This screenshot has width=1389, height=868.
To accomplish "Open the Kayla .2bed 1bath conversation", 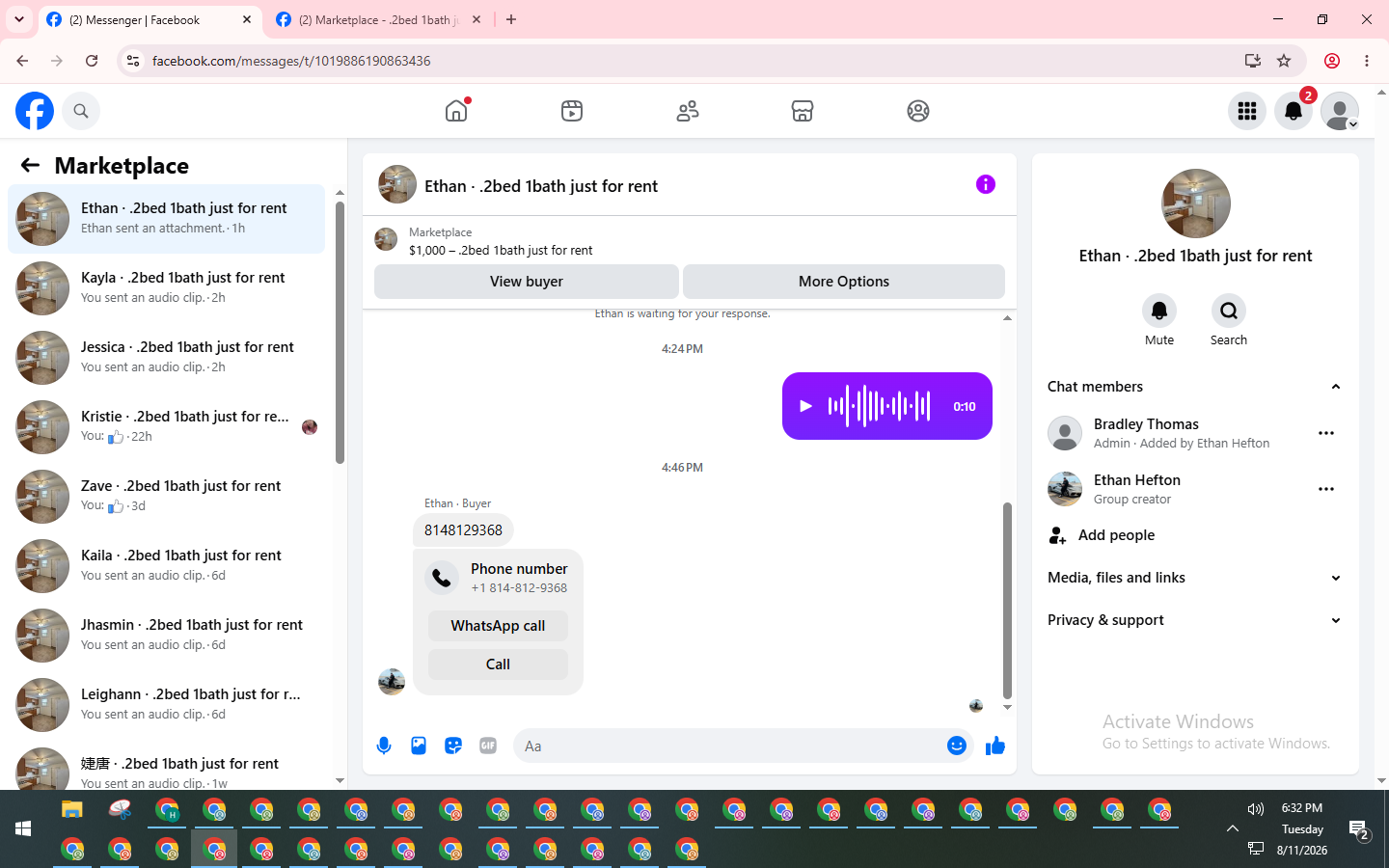I will pyautogui.click(x=167, y=288).
